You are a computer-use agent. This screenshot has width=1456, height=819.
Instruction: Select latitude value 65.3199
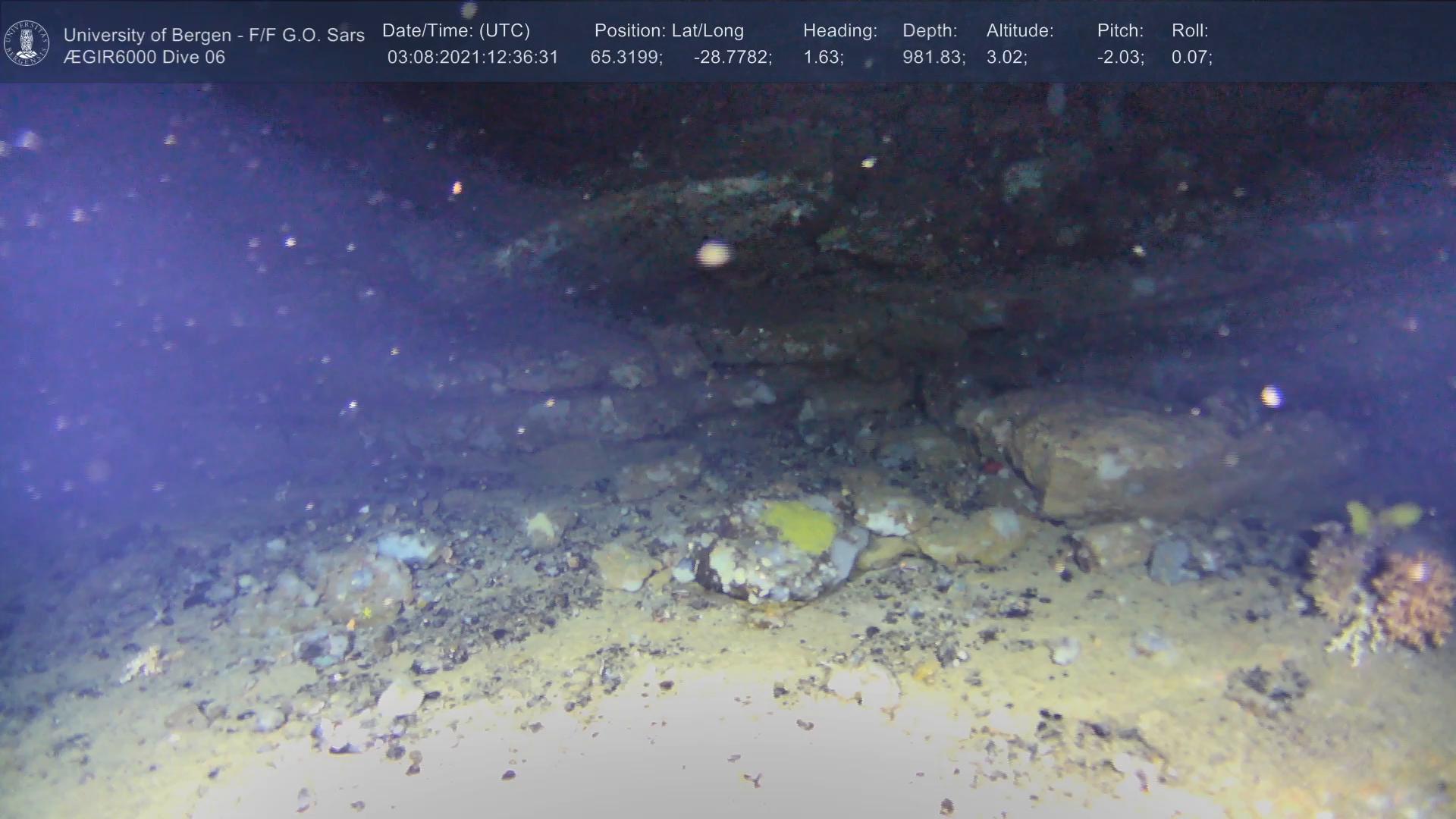coord(626,58)
